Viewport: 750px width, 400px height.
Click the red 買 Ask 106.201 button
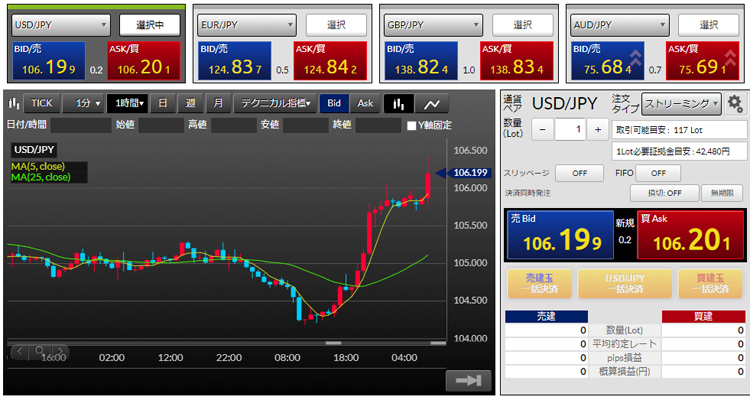pos(690,234)
